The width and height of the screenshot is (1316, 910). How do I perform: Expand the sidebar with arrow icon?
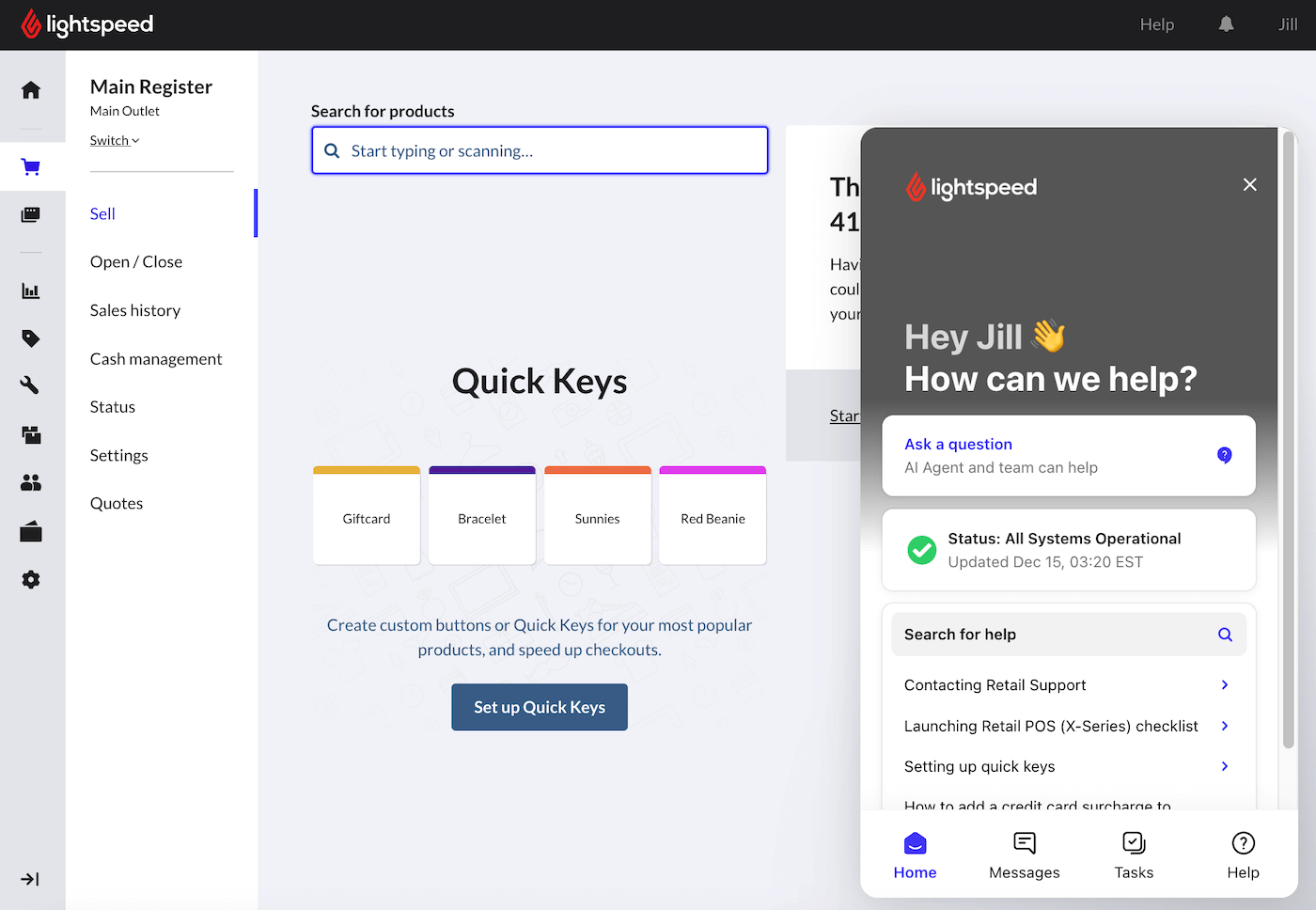(x=30, y=880)
